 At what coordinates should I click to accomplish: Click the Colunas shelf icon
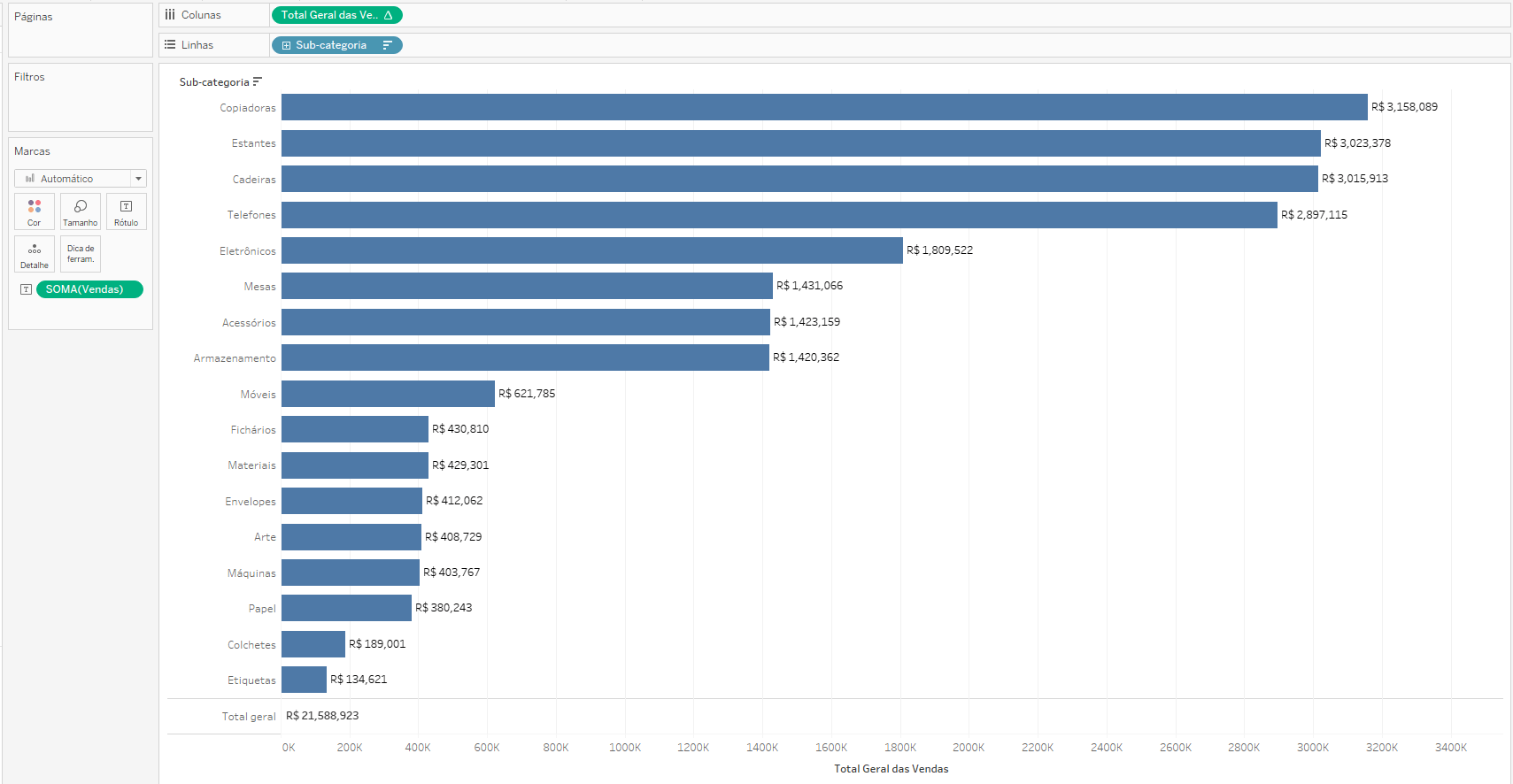click(x=170, y=15)
